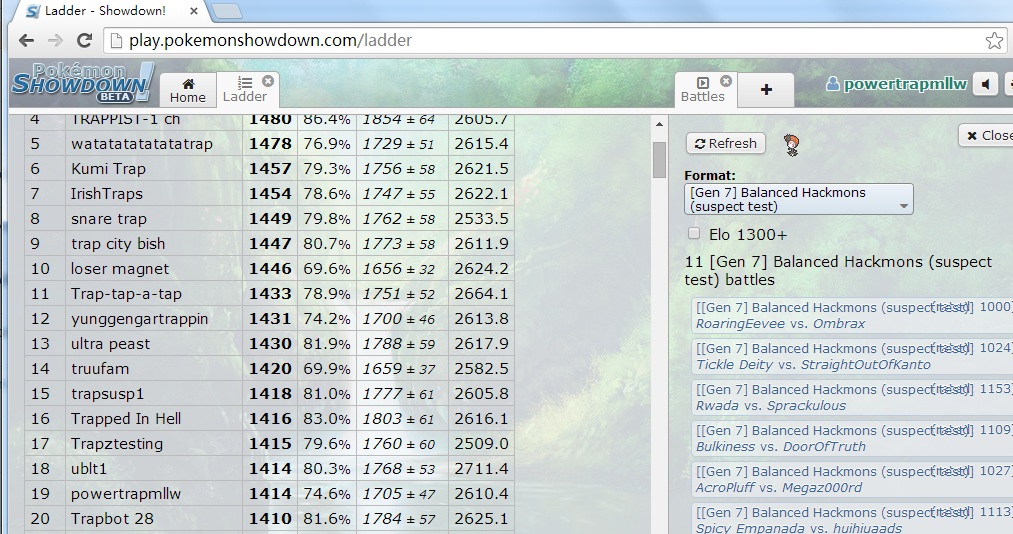The width and height of the screenshot is (1013, 534).
Task: Click the ladder scrollbar thumb
Action: (659, 159)
